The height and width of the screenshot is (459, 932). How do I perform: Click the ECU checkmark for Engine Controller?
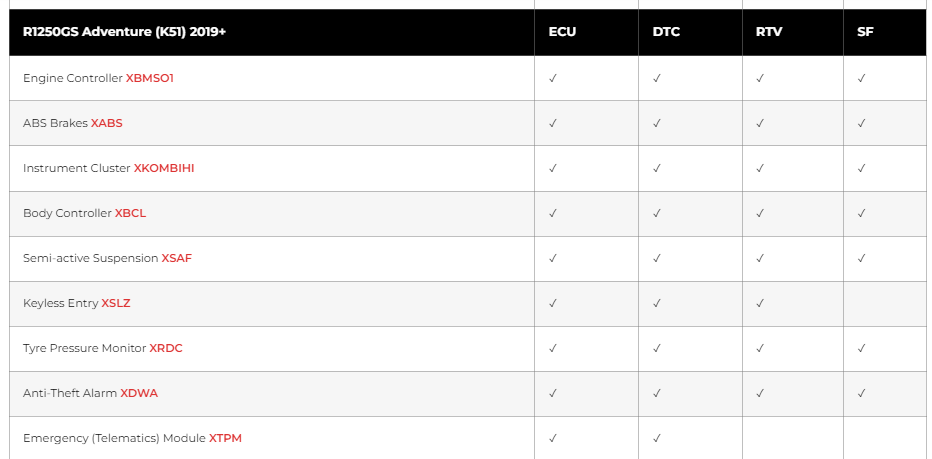(x=553, y=78)
